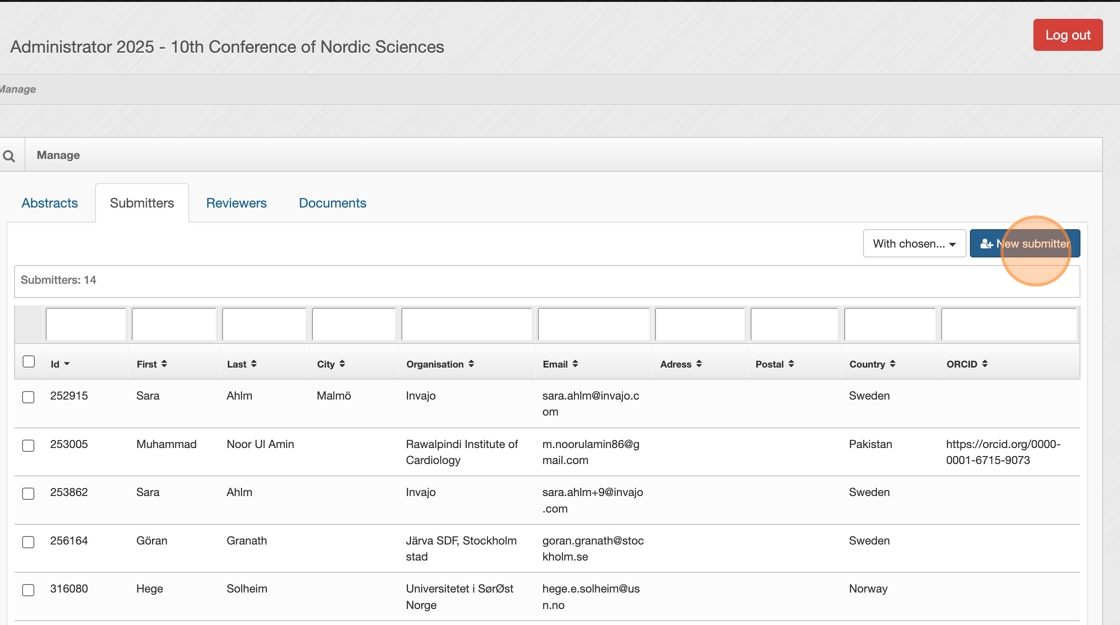Sort by ORCID column arrows

[x=985, y=364]
